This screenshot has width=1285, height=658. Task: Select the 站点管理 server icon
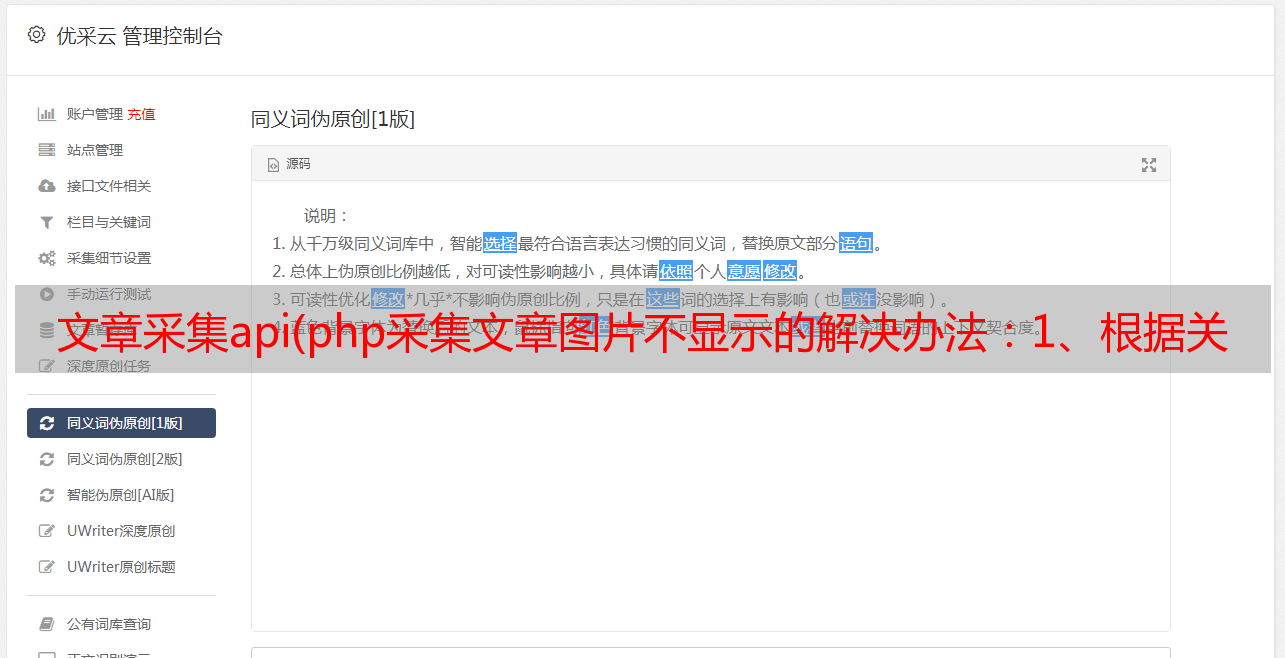coord(46,150)
